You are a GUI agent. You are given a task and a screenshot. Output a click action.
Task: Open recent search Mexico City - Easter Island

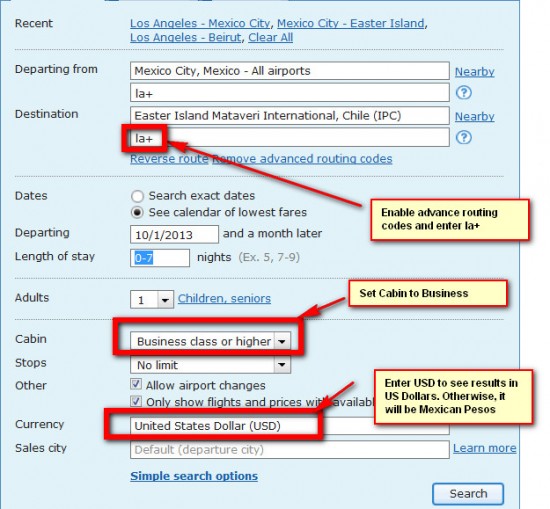[x=351, y=24]
